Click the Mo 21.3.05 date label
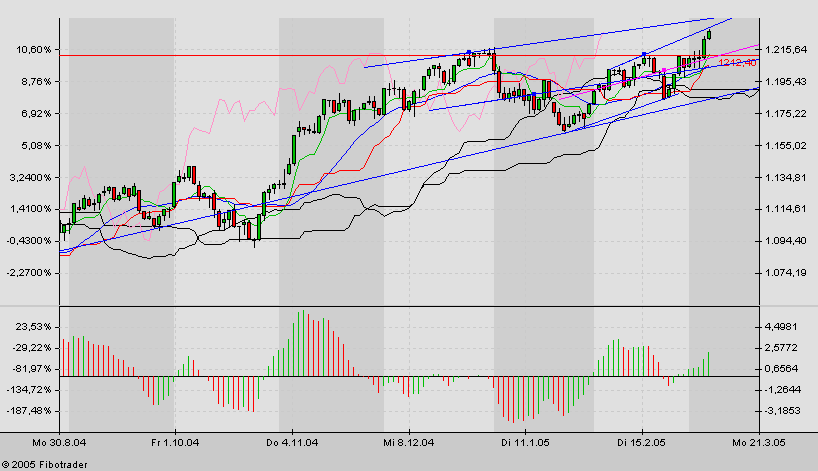818x471 pixels. click(x=755, y=440)
